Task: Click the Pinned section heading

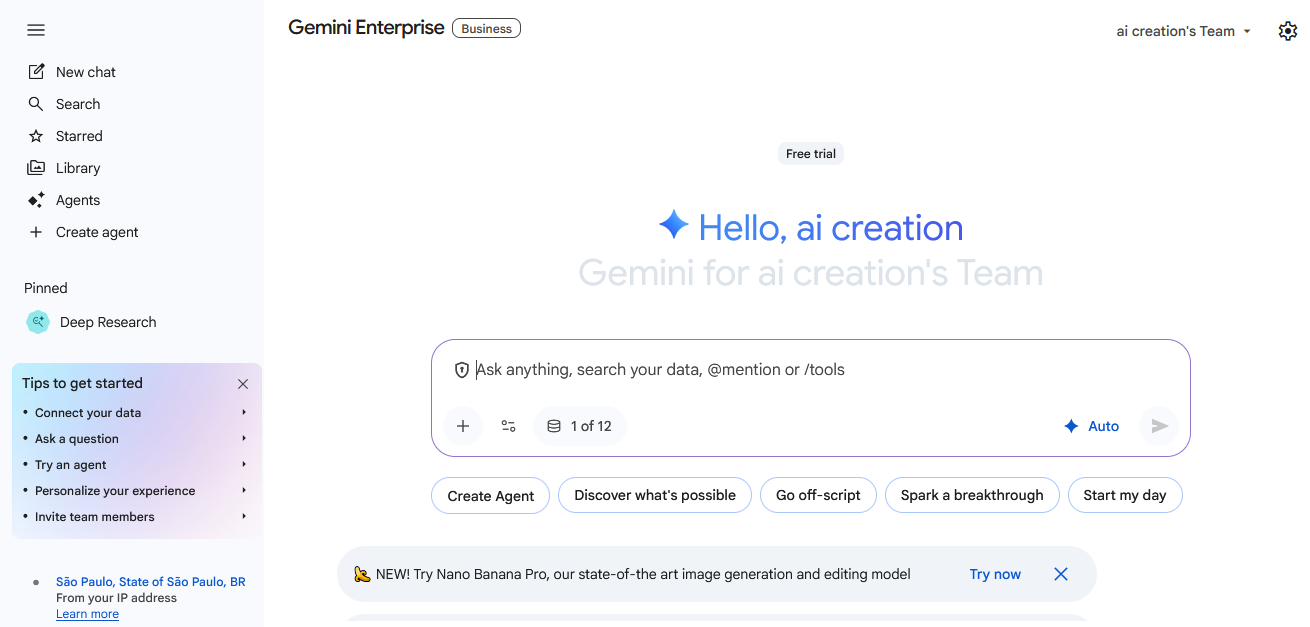Action: click(x=46, y=288)
